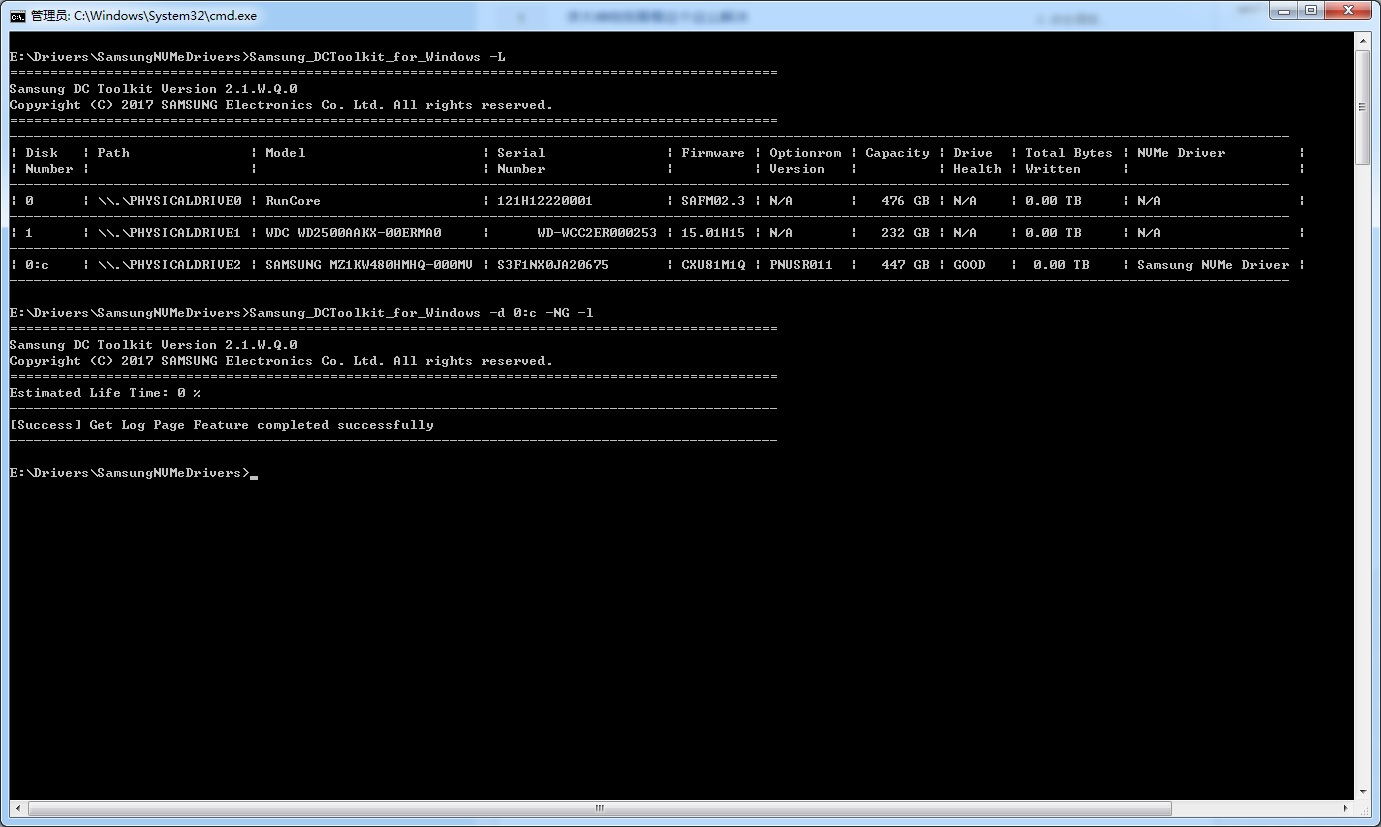
Task: Click the vertical scrollbar down arrow
Action: click(1362, 792)
